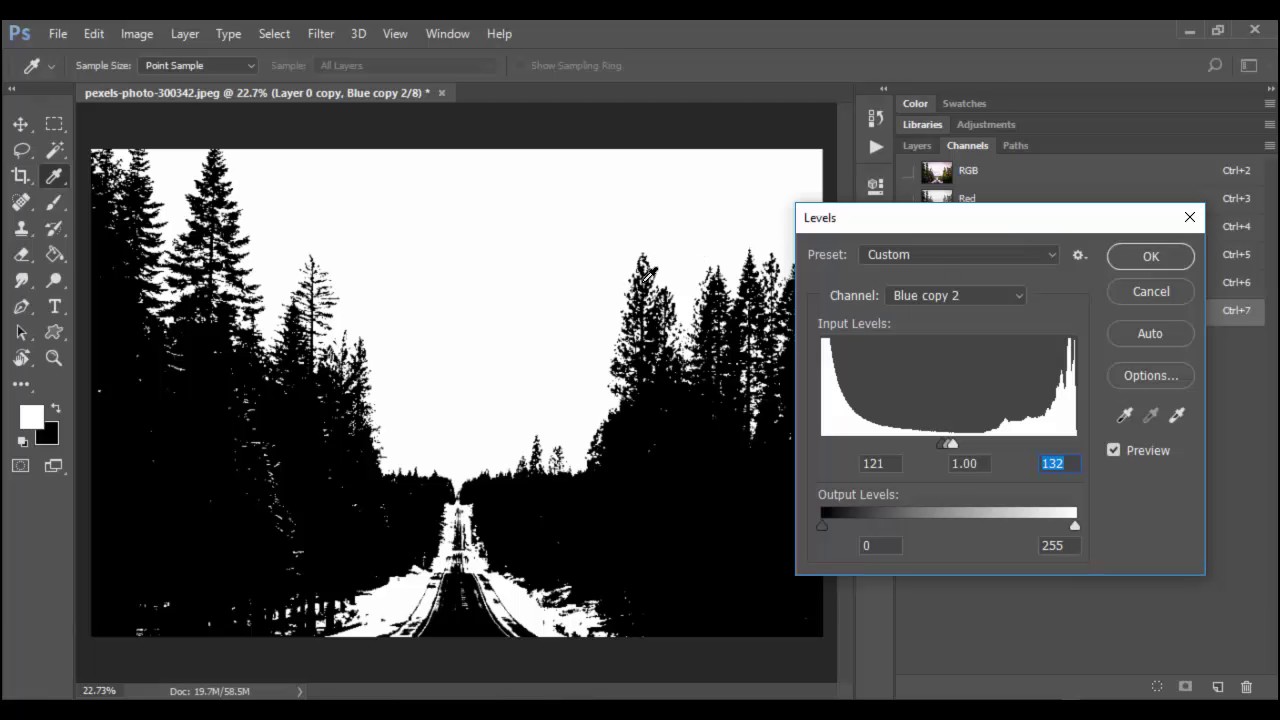1280x720 pixels.
Task: Switch to the Layers tab
Action: [917, 146]
